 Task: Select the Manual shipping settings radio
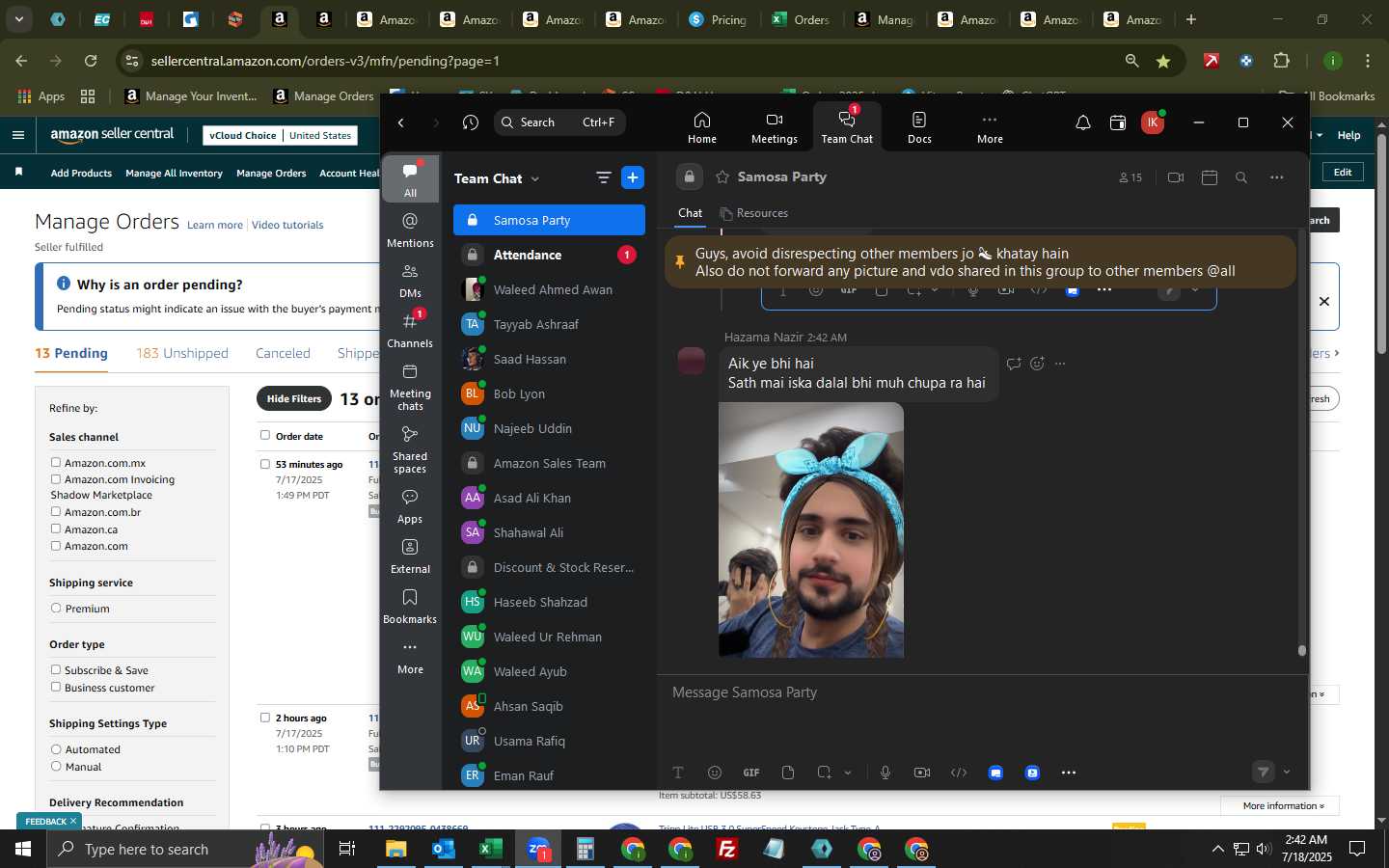56,767
